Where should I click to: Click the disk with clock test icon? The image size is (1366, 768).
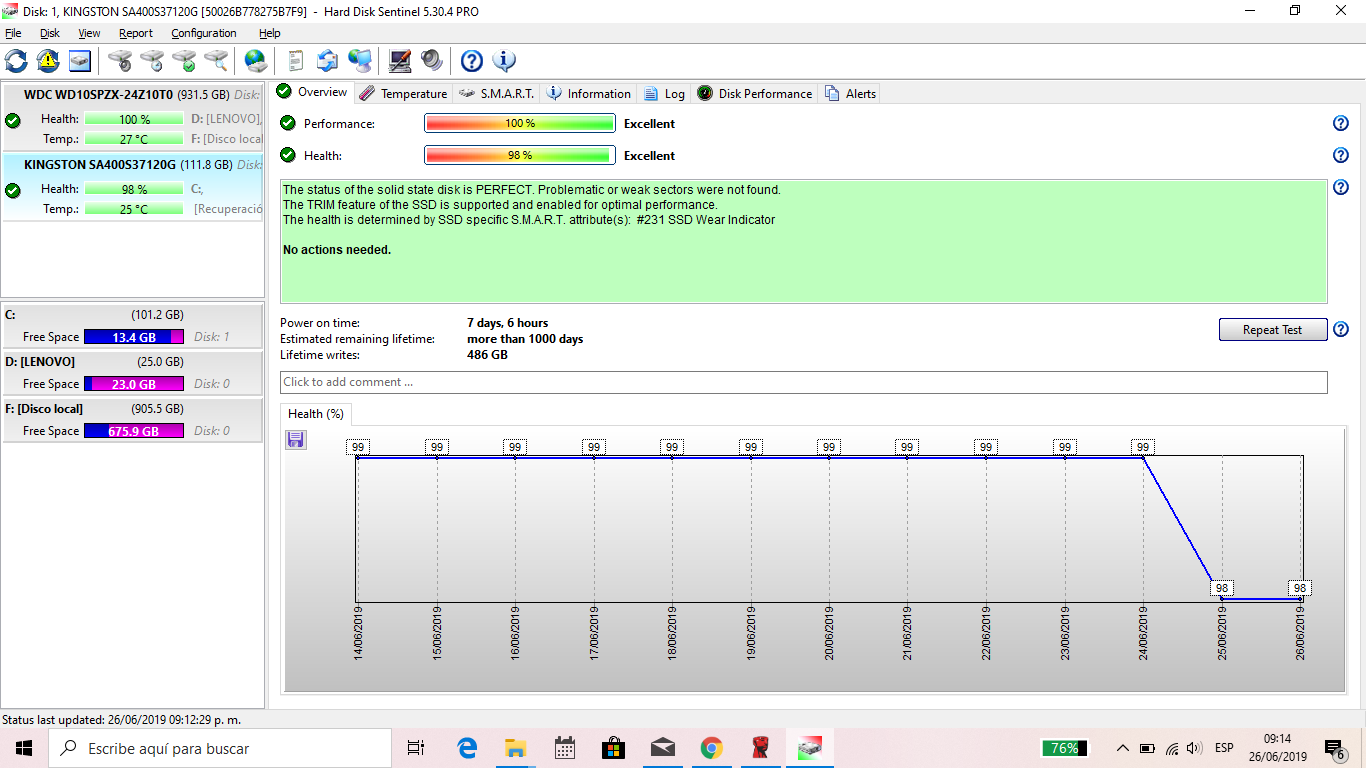(152, 61)
